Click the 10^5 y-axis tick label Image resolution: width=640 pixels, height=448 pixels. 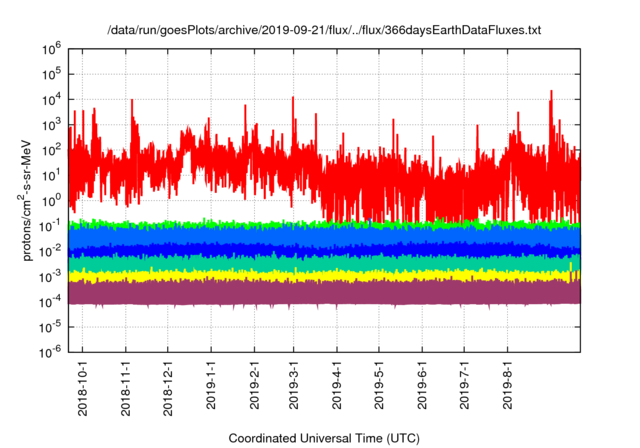51,74
